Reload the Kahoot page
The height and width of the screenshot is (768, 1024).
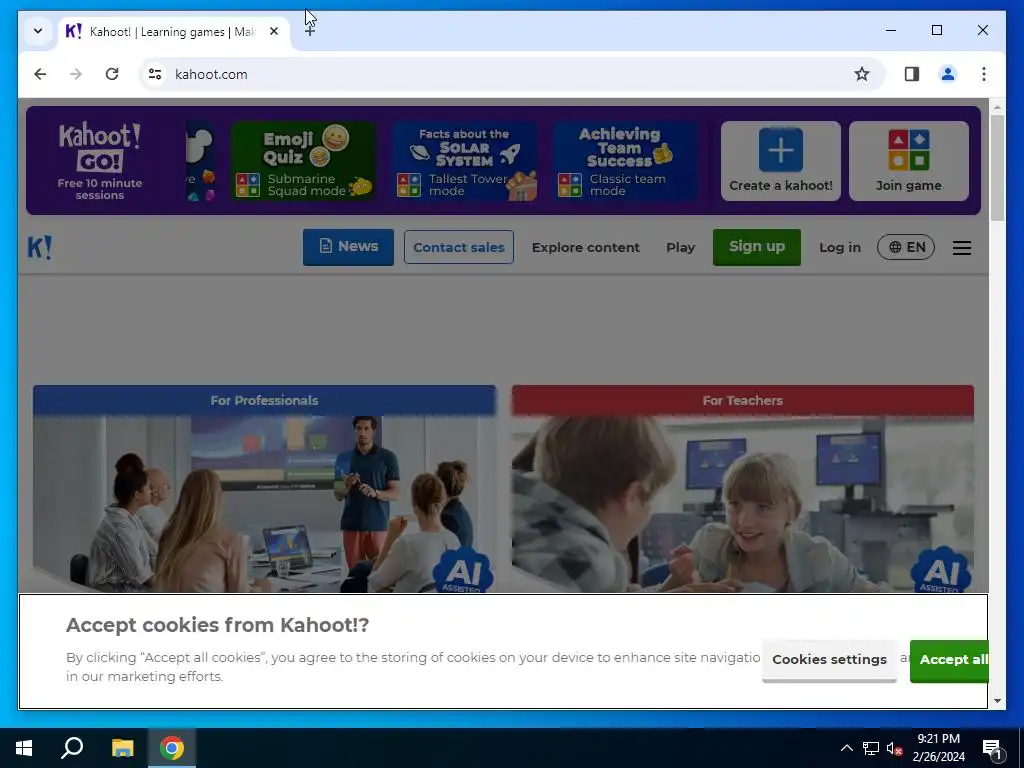click(112, 74)
